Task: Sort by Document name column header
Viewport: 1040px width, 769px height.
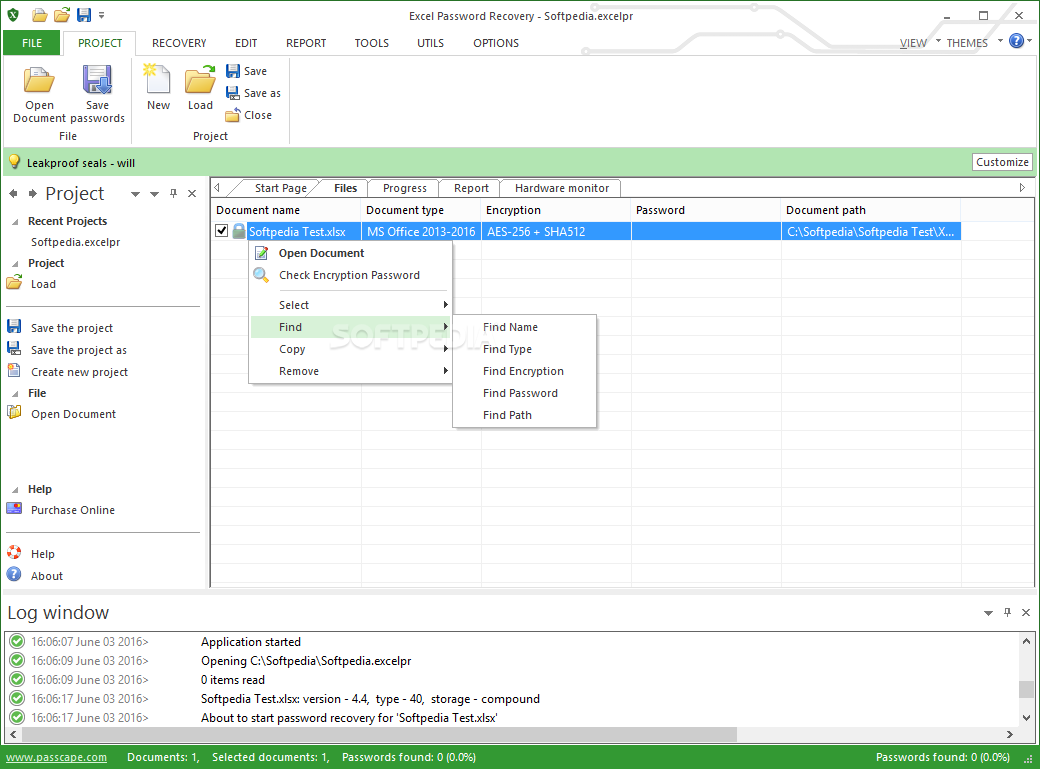Action: pos(287,210)
